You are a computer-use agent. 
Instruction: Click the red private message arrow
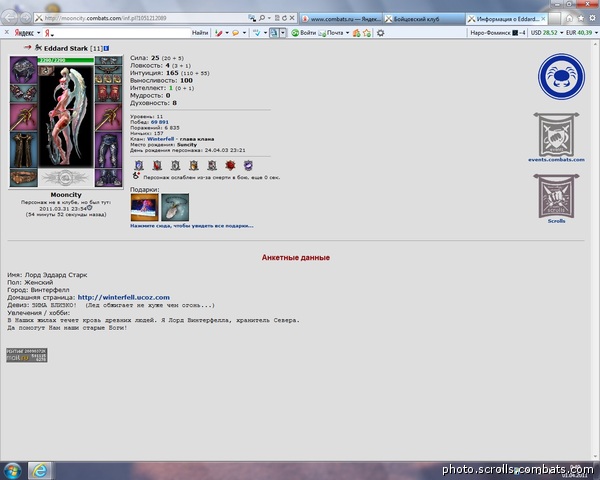(27, 47)
